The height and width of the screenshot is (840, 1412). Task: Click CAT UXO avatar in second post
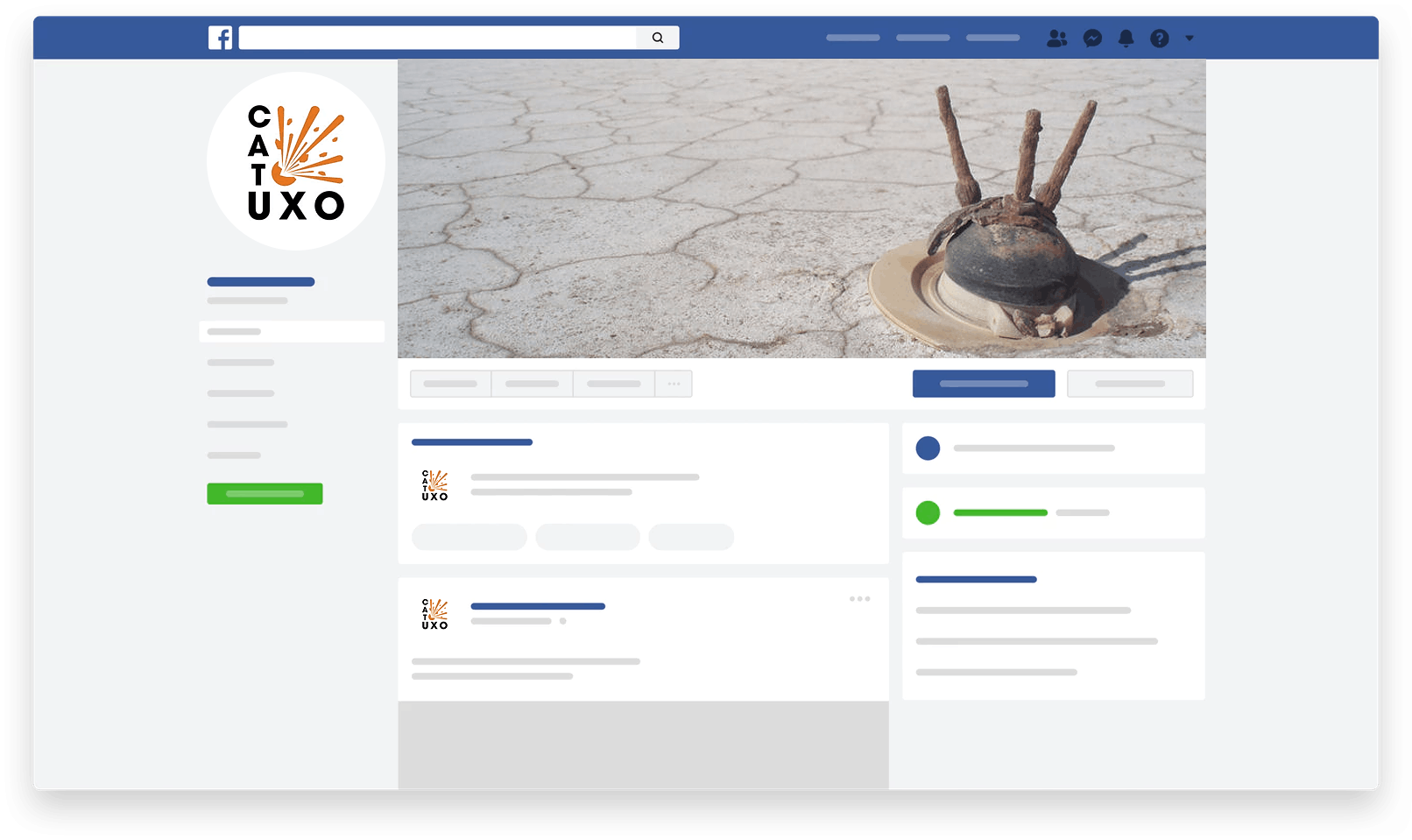[434, 614]
